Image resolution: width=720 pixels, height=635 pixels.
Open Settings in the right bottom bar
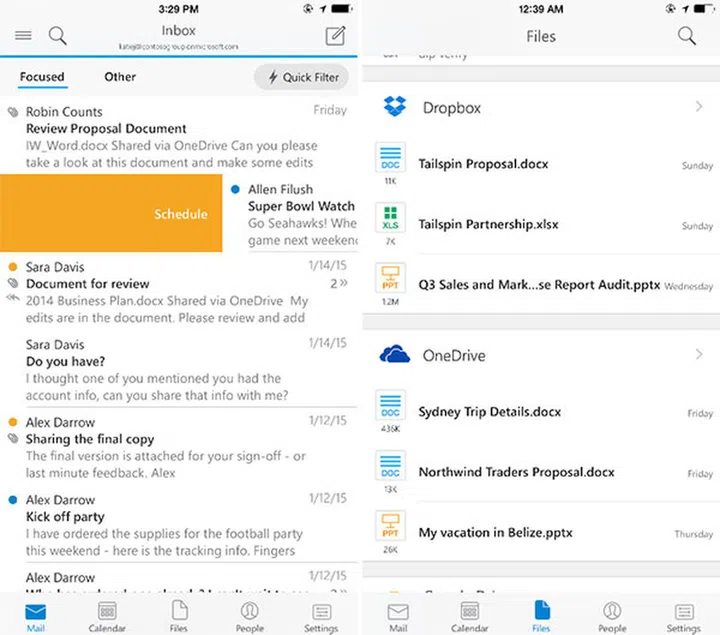click(684, 616)
